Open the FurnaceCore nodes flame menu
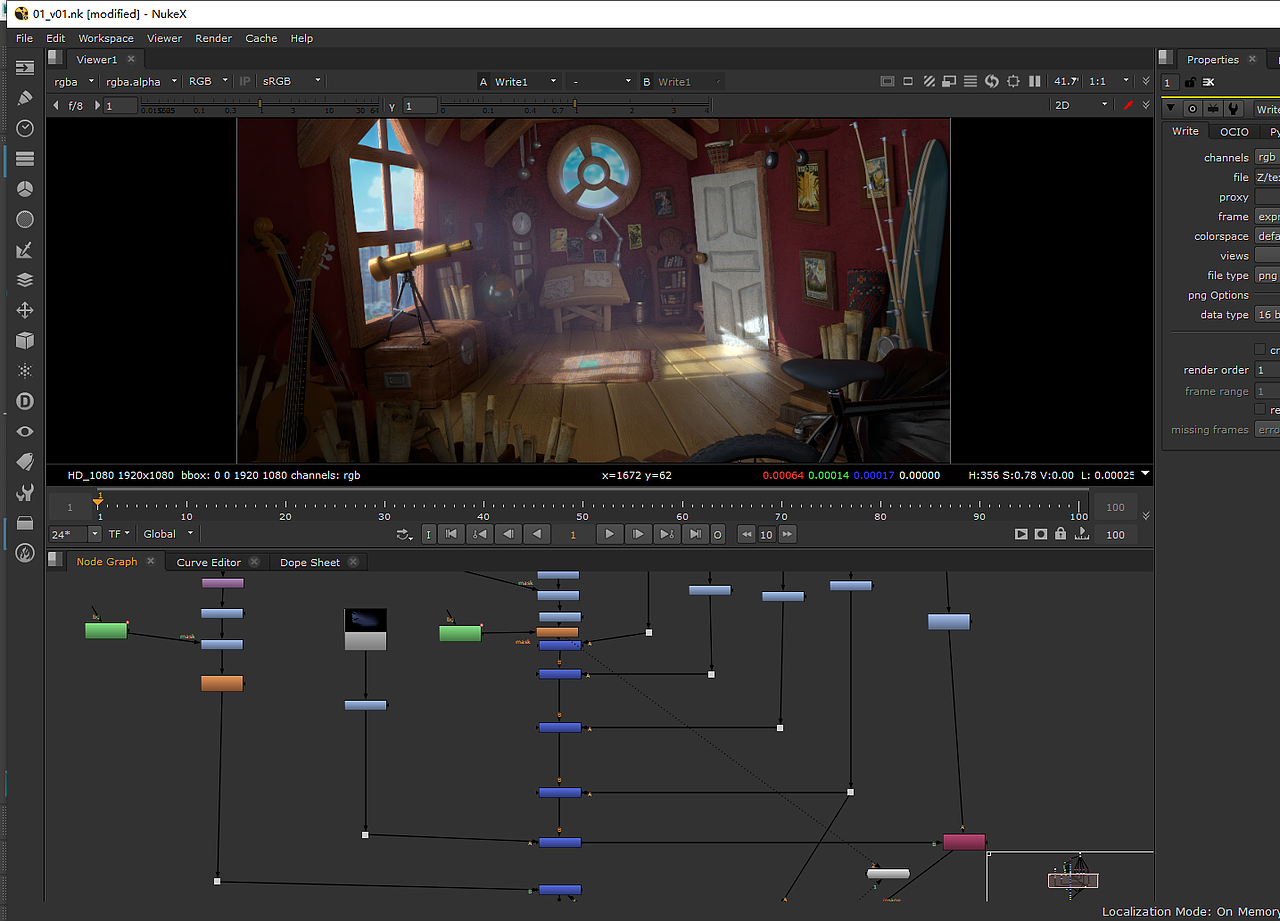This screenshot has width=1280, height=921. 25,553
